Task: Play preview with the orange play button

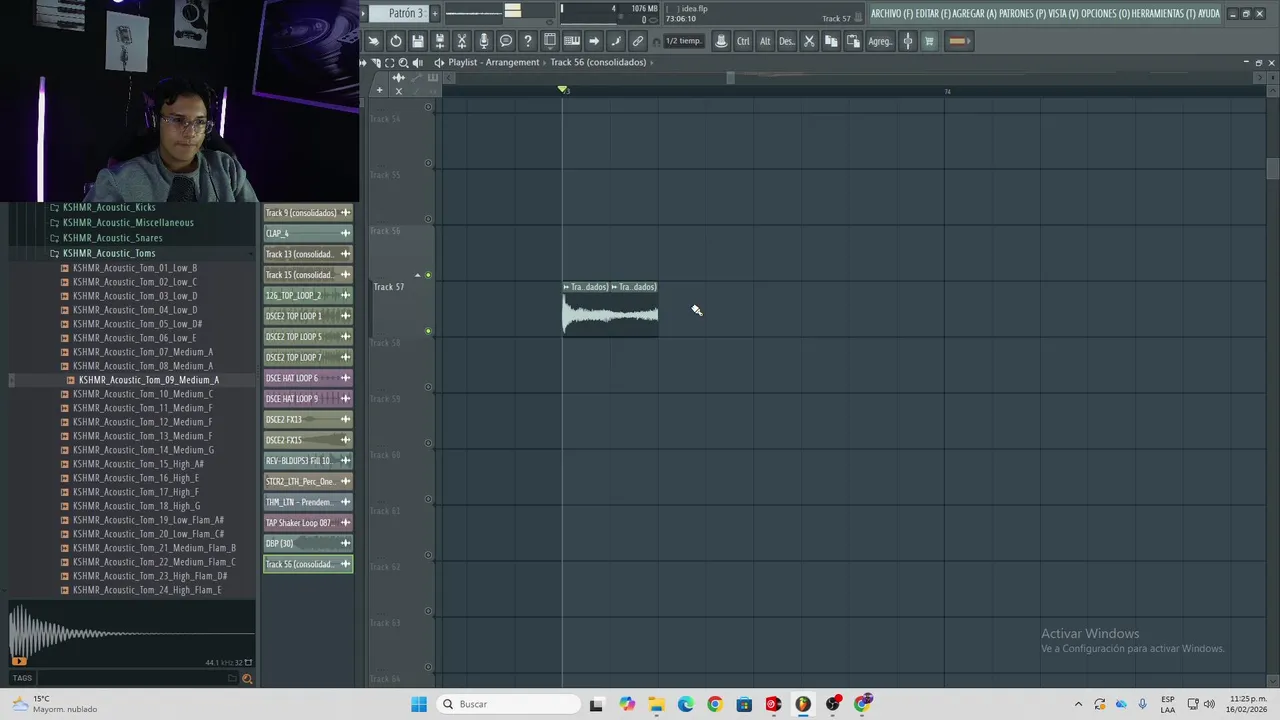Action: [18, 661]
